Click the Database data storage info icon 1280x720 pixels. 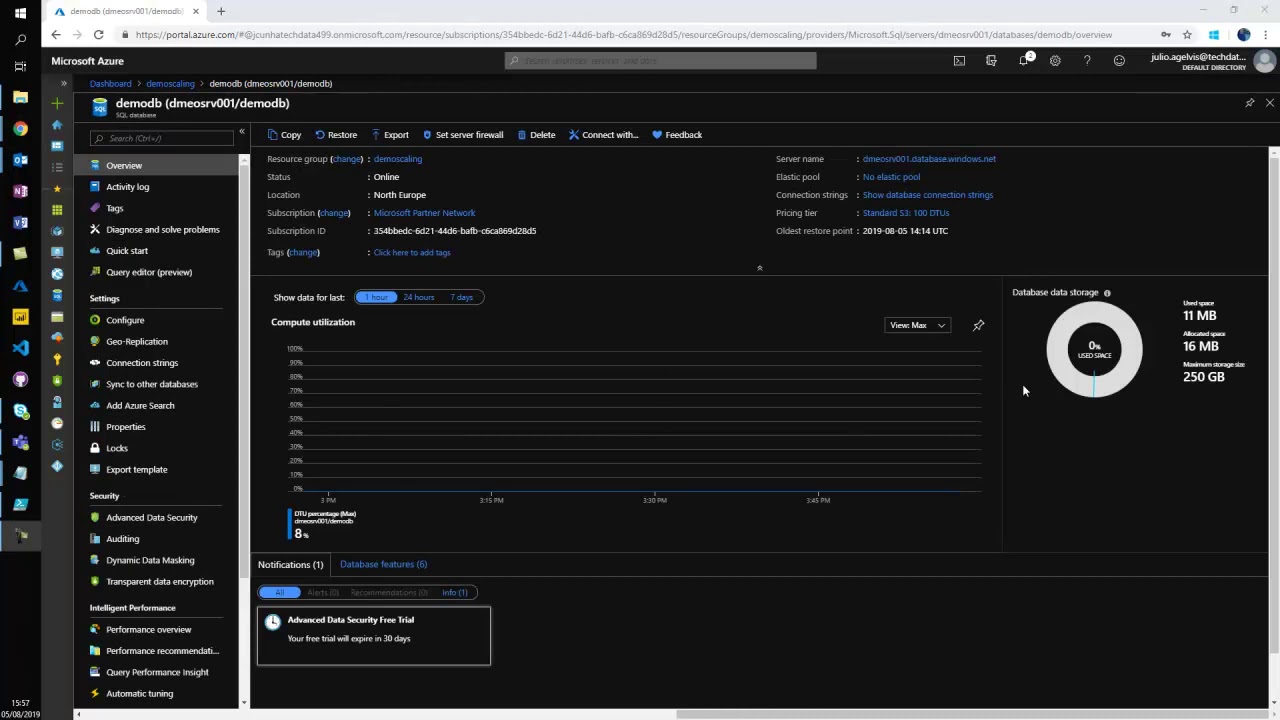tap(1107, 293)
